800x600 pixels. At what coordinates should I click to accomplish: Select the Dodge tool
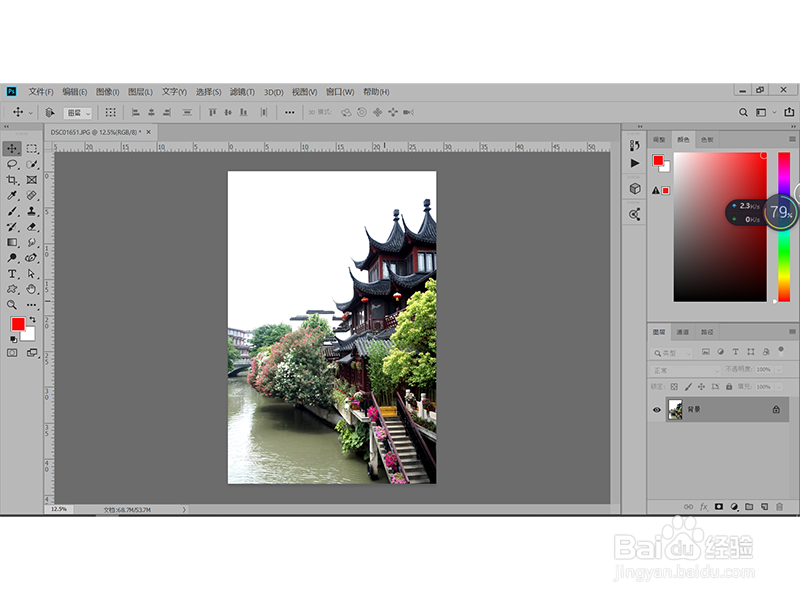[x=12, y=258]
